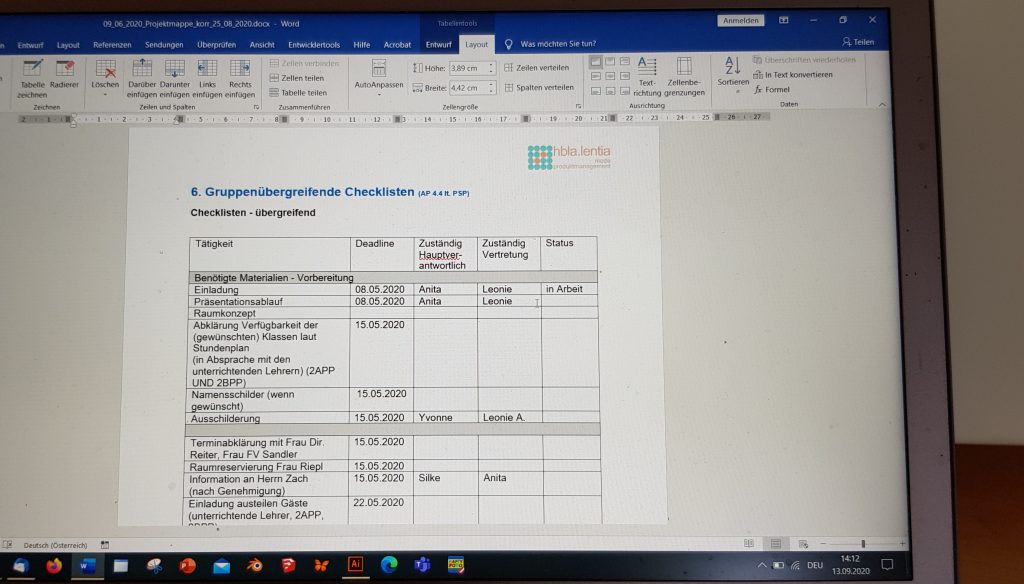Click the 'Yvonne' cell in Ausschilderung row
The width and height of the screenshot is (1024, 584).
coord(445,417)
